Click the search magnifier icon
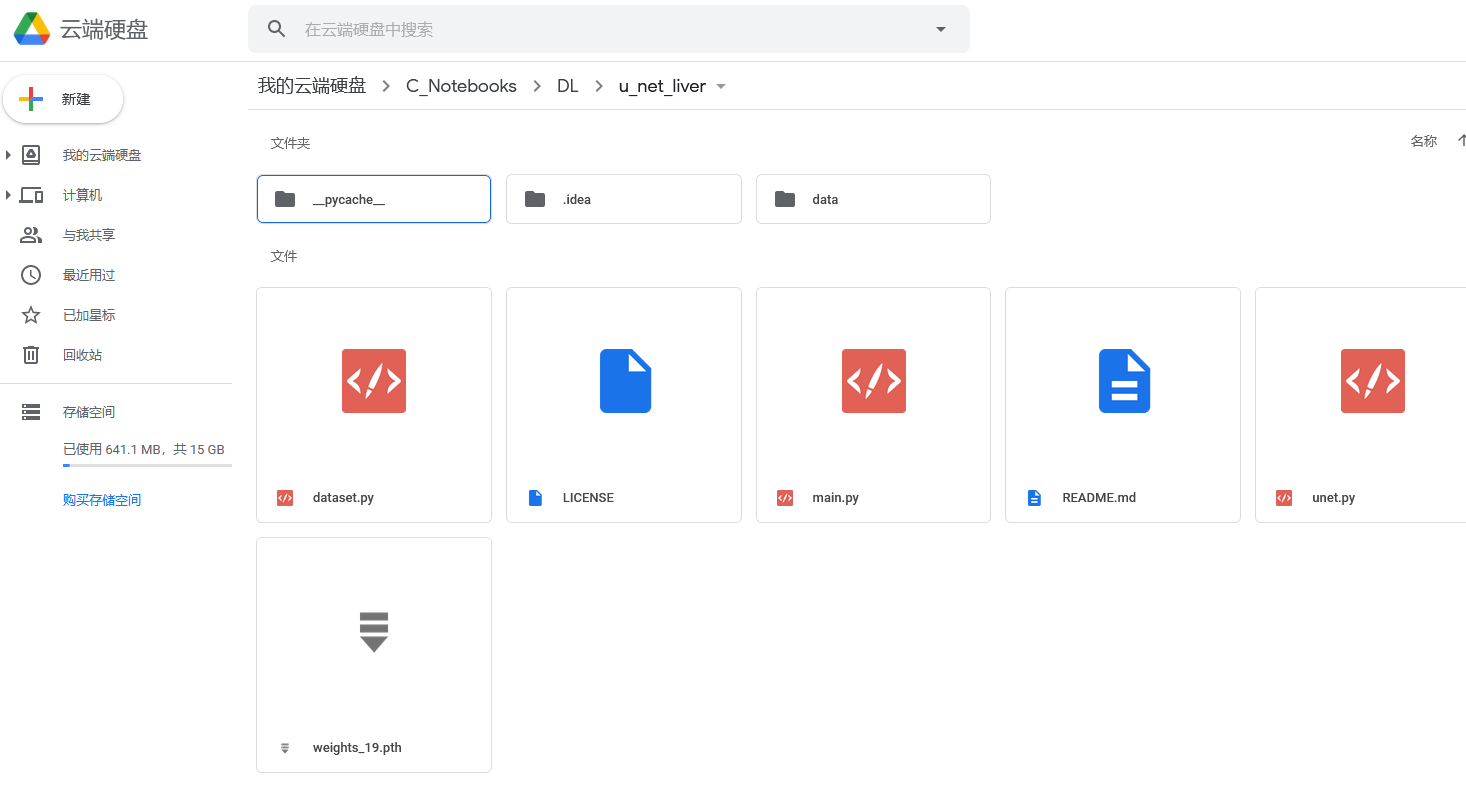 (277, 29)
